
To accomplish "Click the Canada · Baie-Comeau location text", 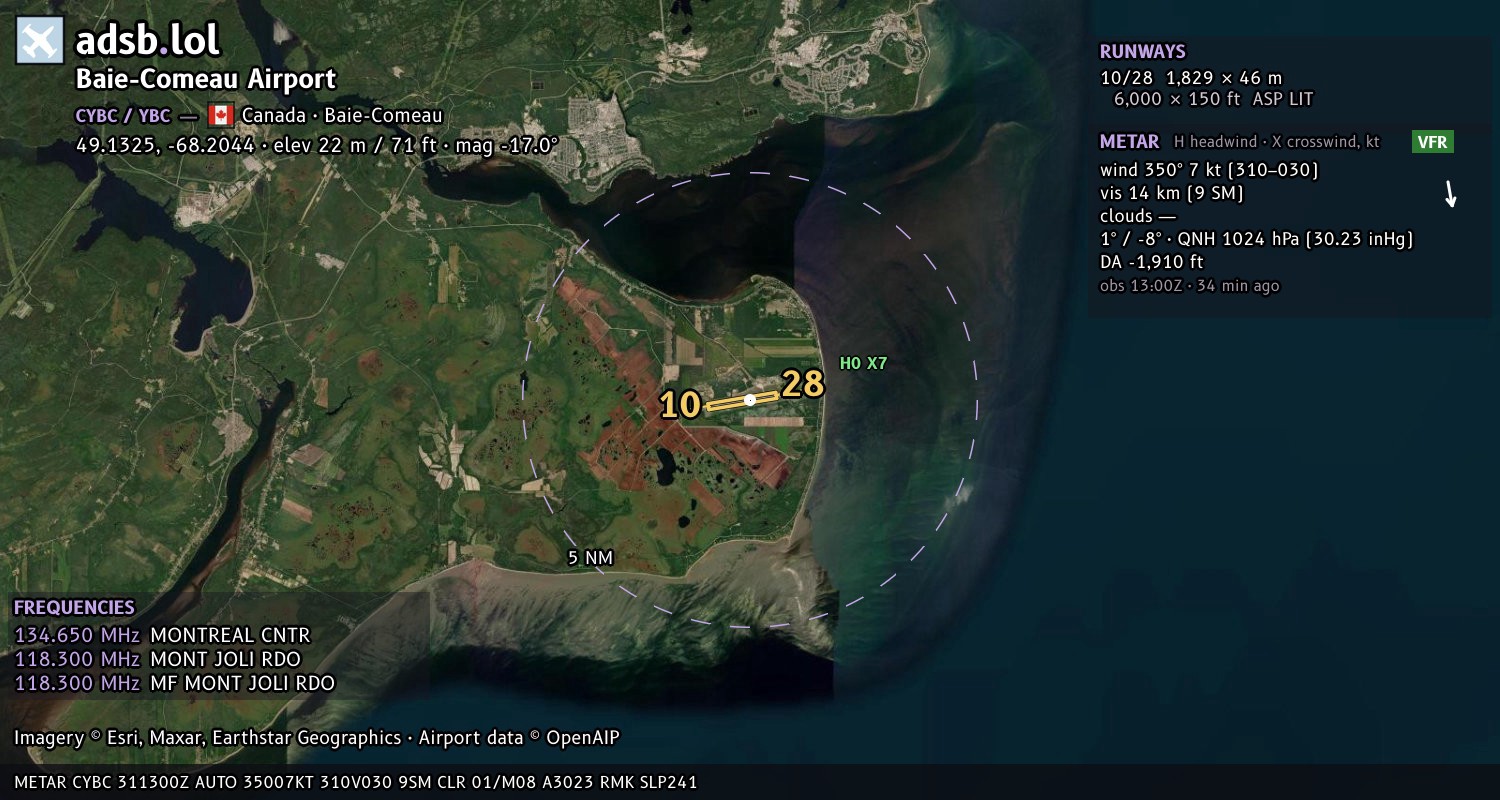I will [342, 115].
